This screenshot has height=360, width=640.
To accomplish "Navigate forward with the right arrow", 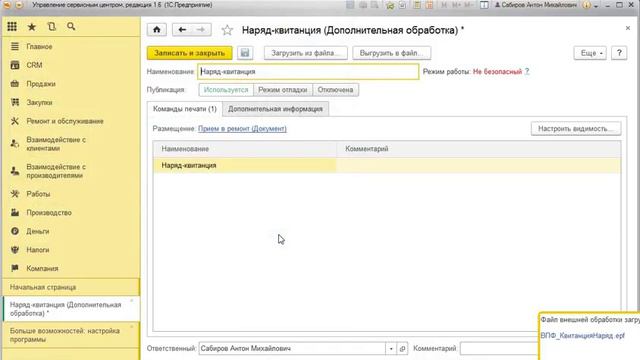I will tap(201, 30).
